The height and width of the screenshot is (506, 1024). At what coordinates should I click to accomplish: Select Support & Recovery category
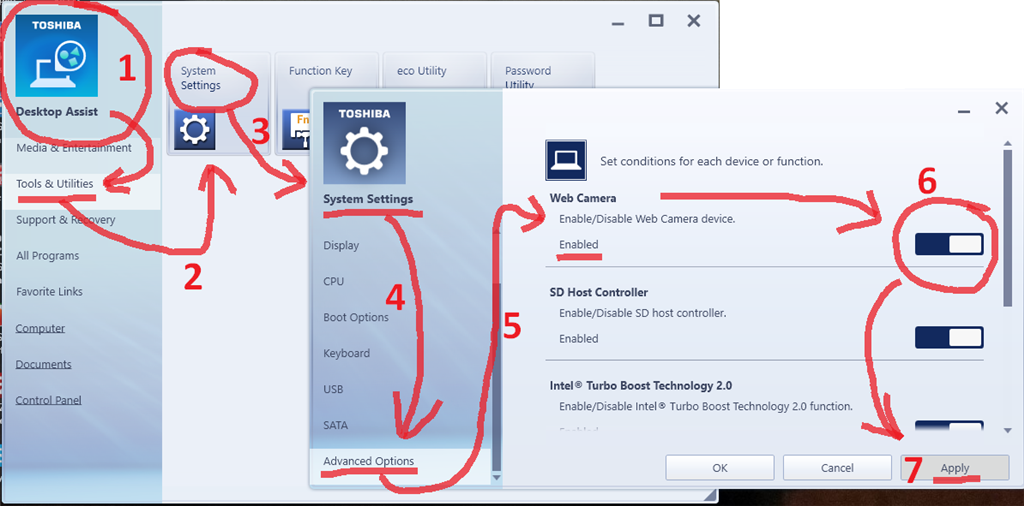click(x=65, y=220)
